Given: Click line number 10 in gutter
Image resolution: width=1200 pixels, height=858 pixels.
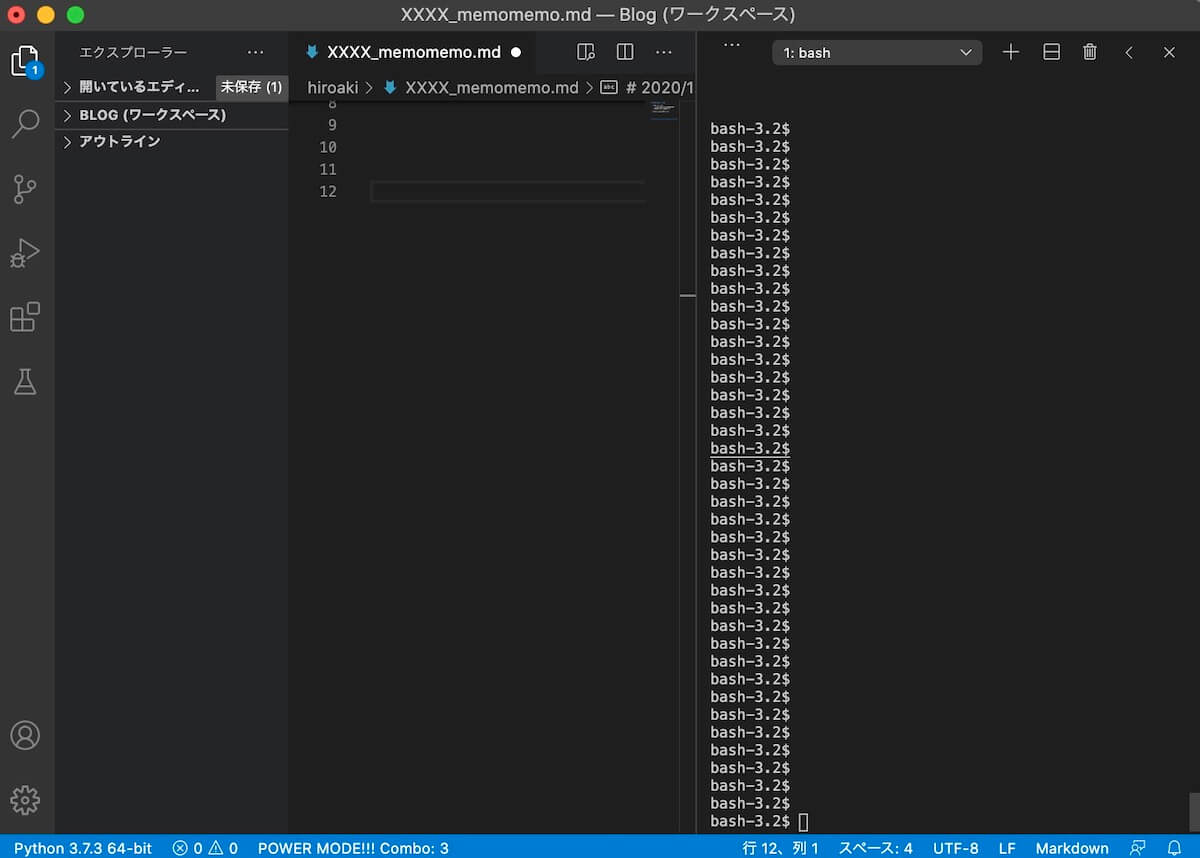Looking at the screenshot, I should (328, 147).
